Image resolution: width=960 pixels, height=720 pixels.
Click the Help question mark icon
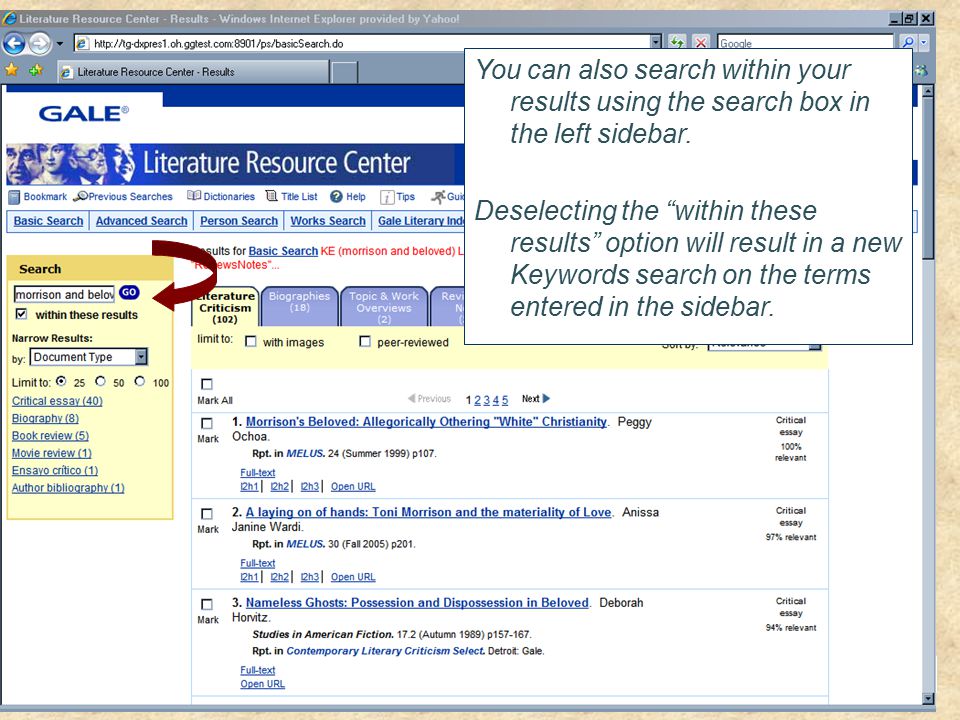[x=336, y=197]
